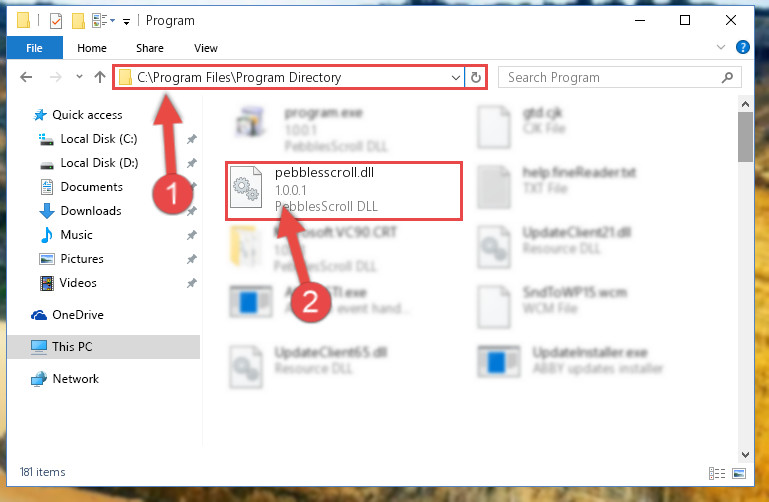The height and width of the screenshot is (502, 769).
Task: Click the Search Program input field
Action: [x=610, y=77]
